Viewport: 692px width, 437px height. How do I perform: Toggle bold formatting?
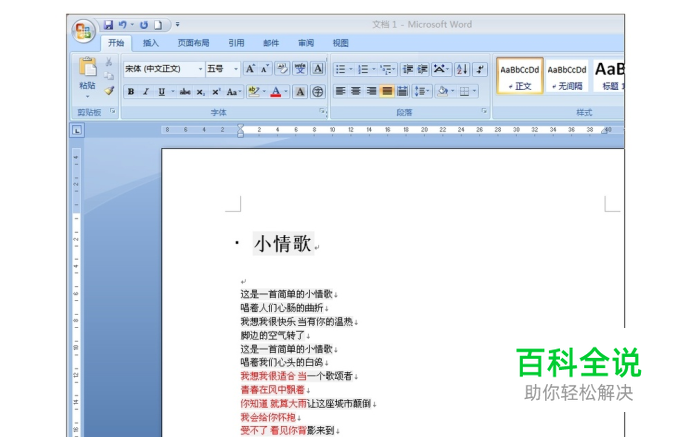coord(131,91)
